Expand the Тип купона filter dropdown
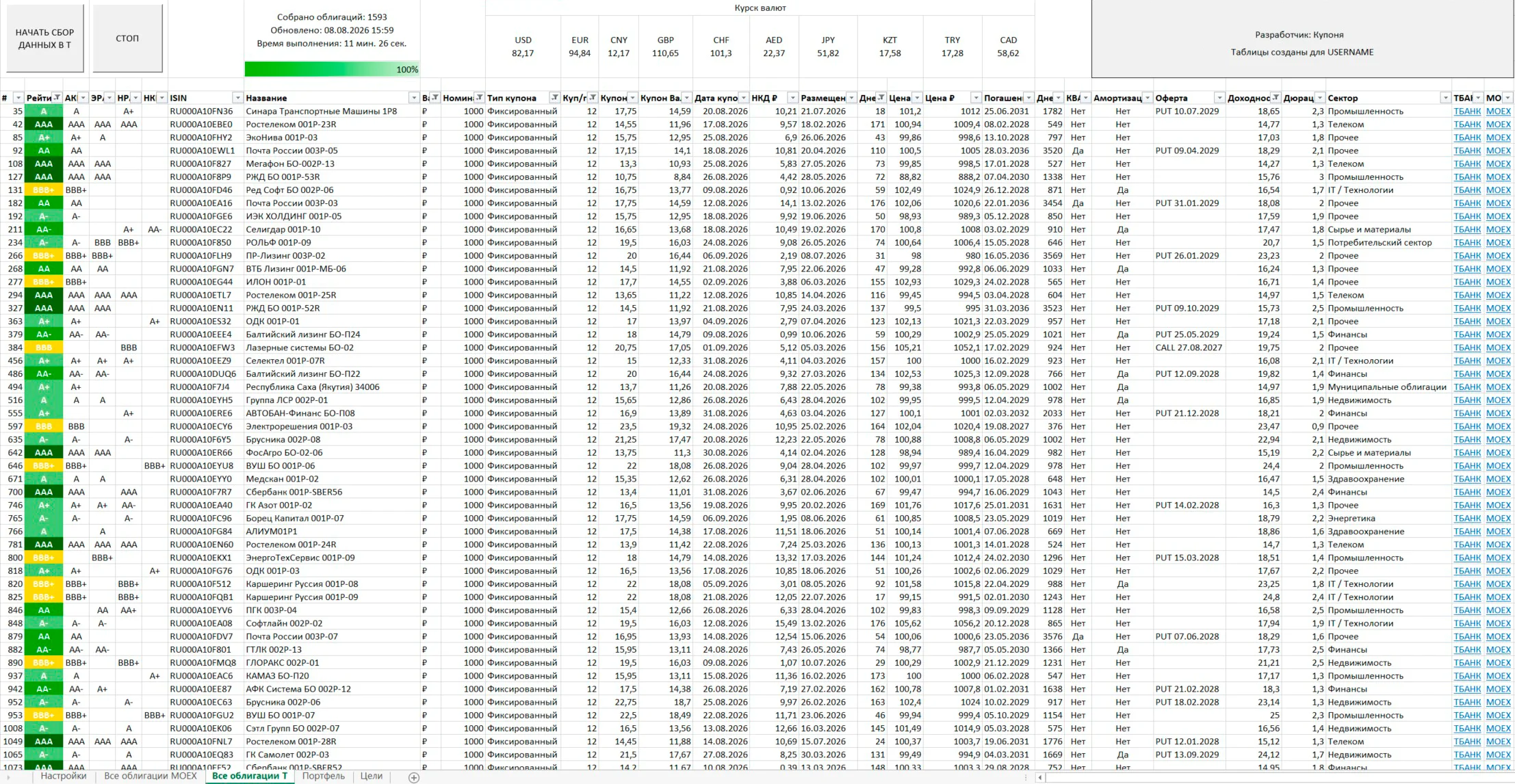 pyautogui.click(x=555, y=99)
